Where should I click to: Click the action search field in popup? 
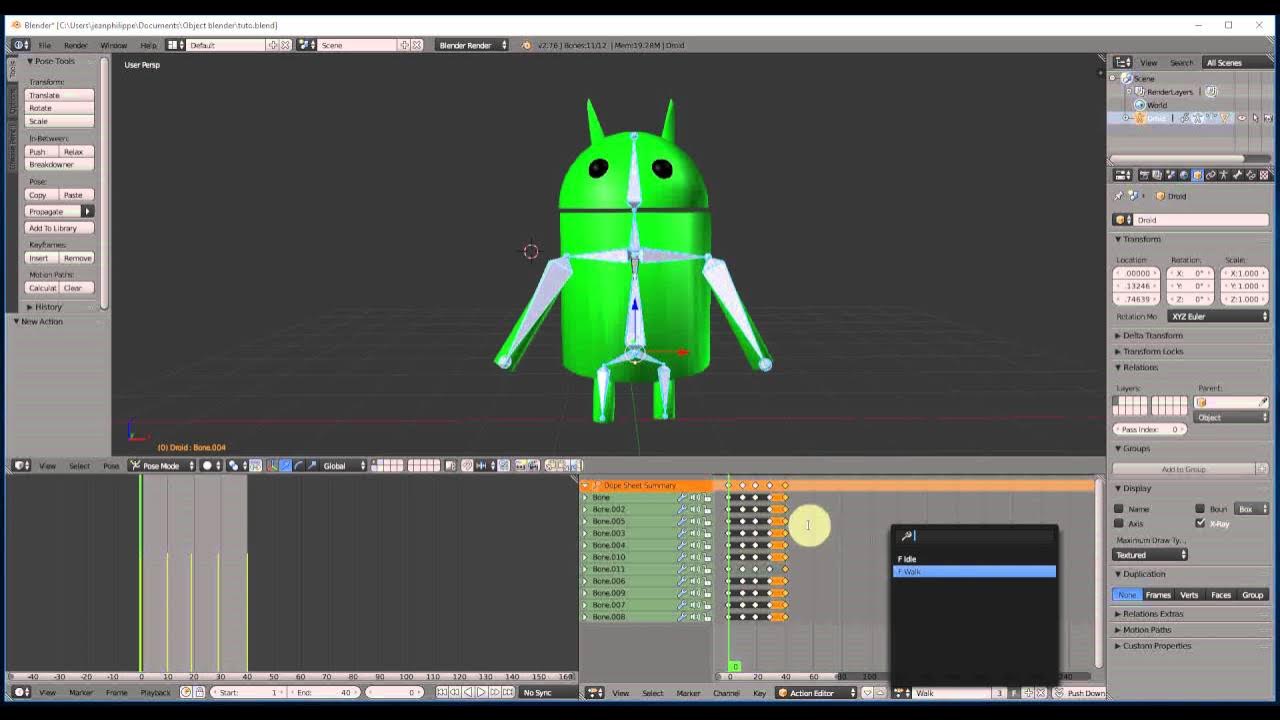(x=974, y=536)
